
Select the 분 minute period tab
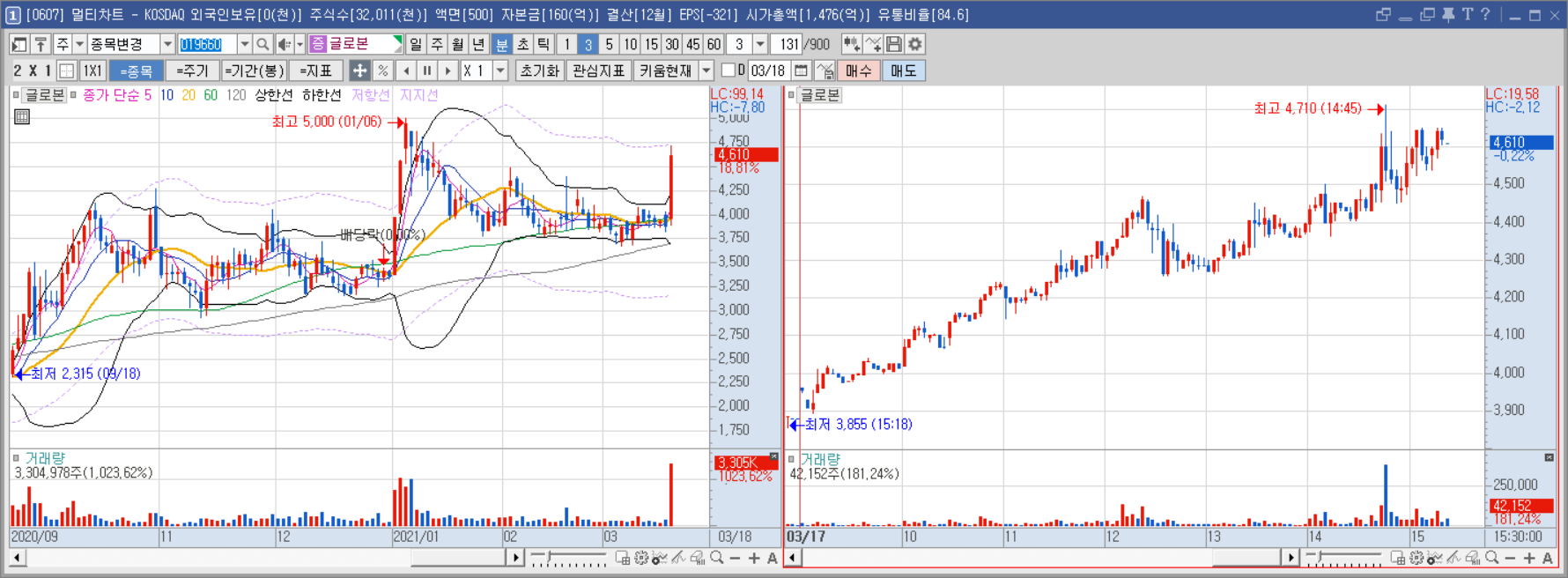[501, 44]
